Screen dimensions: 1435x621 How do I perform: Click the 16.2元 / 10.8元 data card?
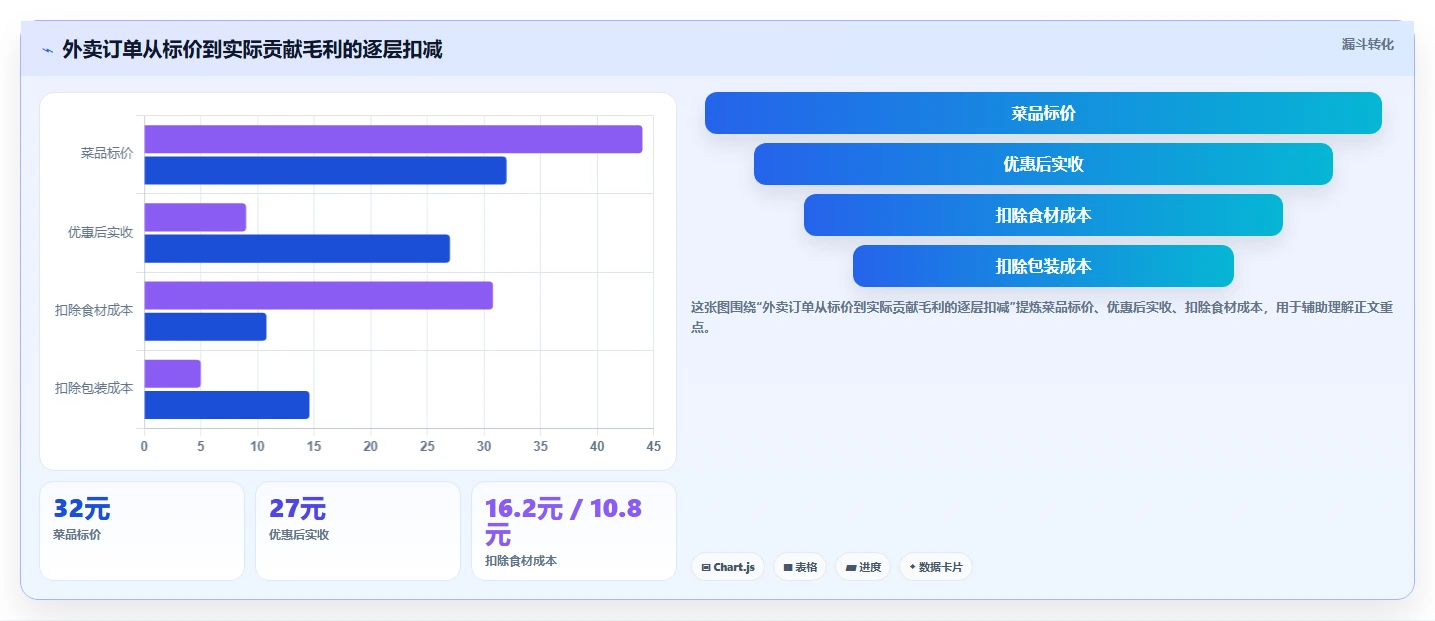(574, 531)
